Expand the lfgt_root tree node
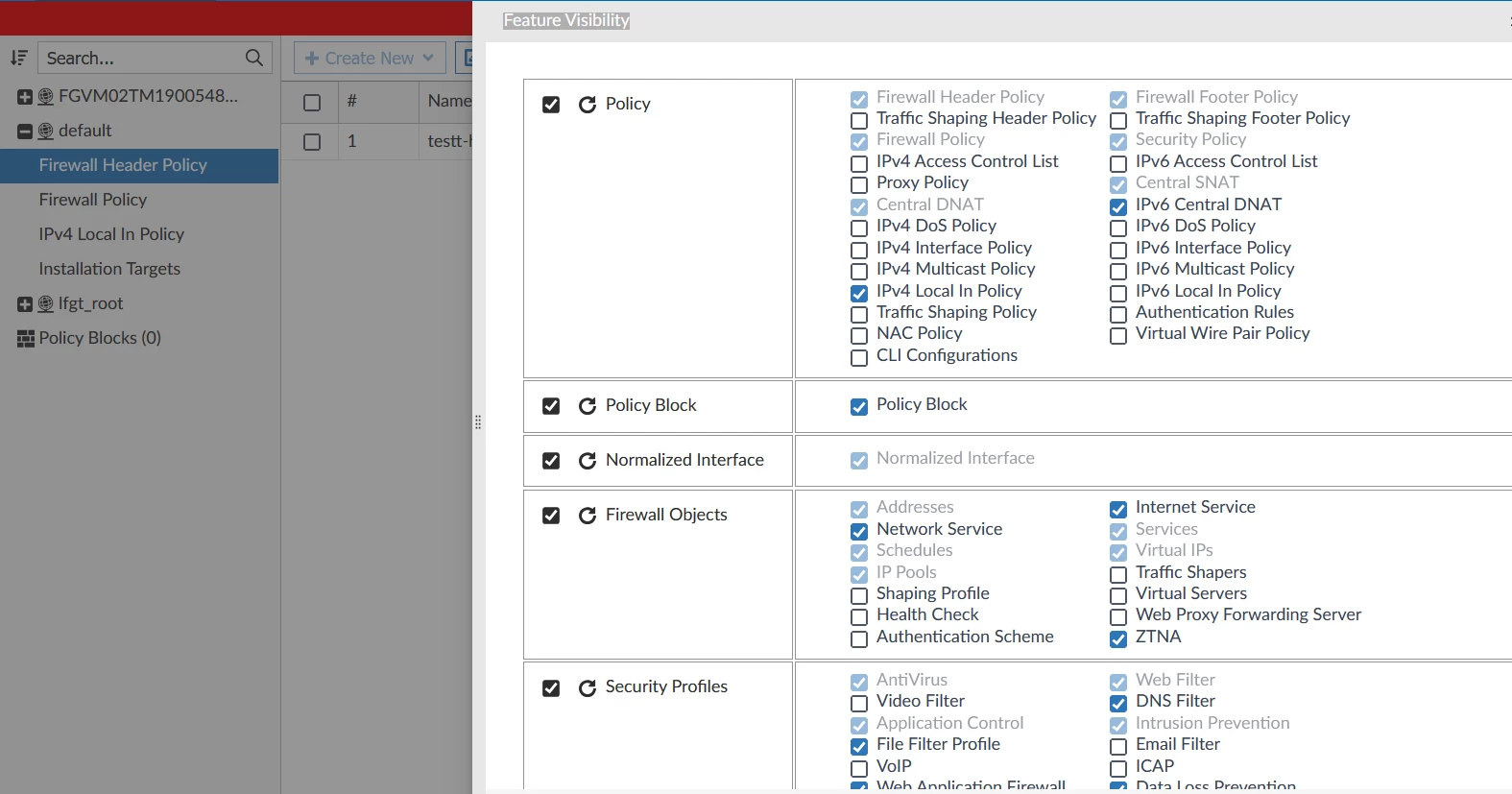 pyautogui.click(x=25, y=303)
